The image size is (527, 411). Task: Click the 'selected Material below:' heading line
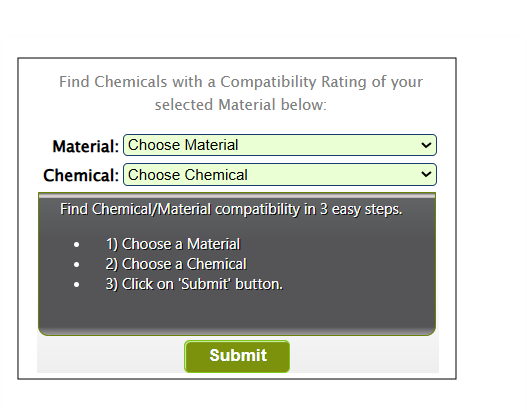click(241, 105)
